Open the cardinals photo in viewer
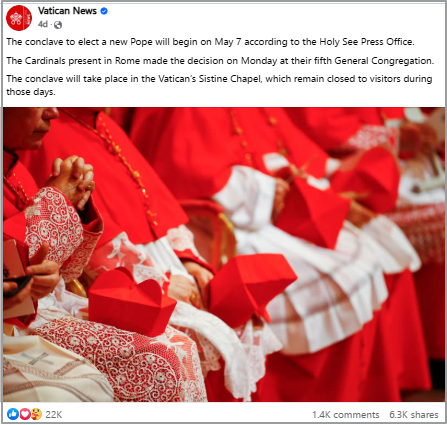447x425 pixels. [x=224, y=254]
